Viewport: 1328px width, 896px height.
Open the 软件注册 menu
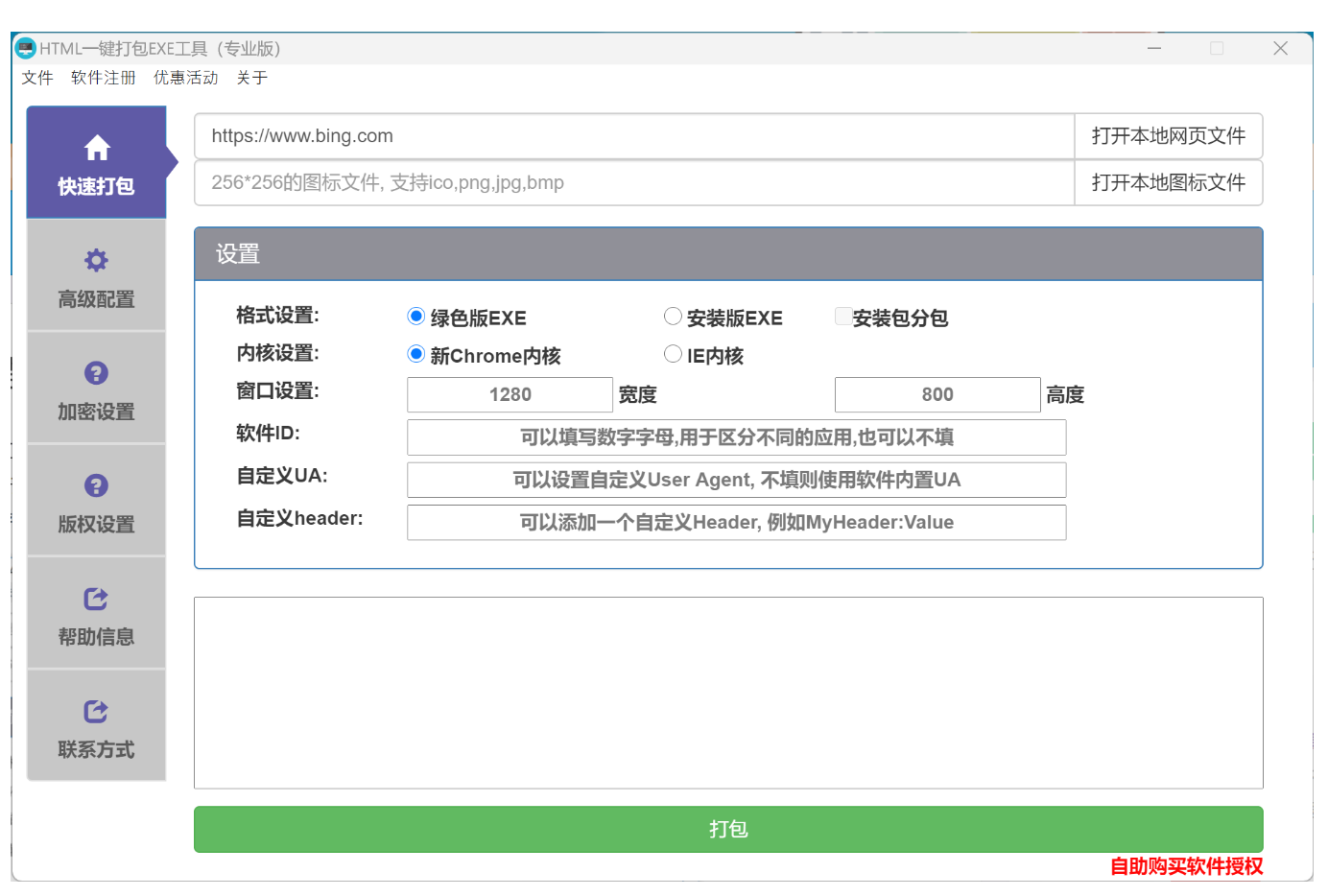[103, 78]
